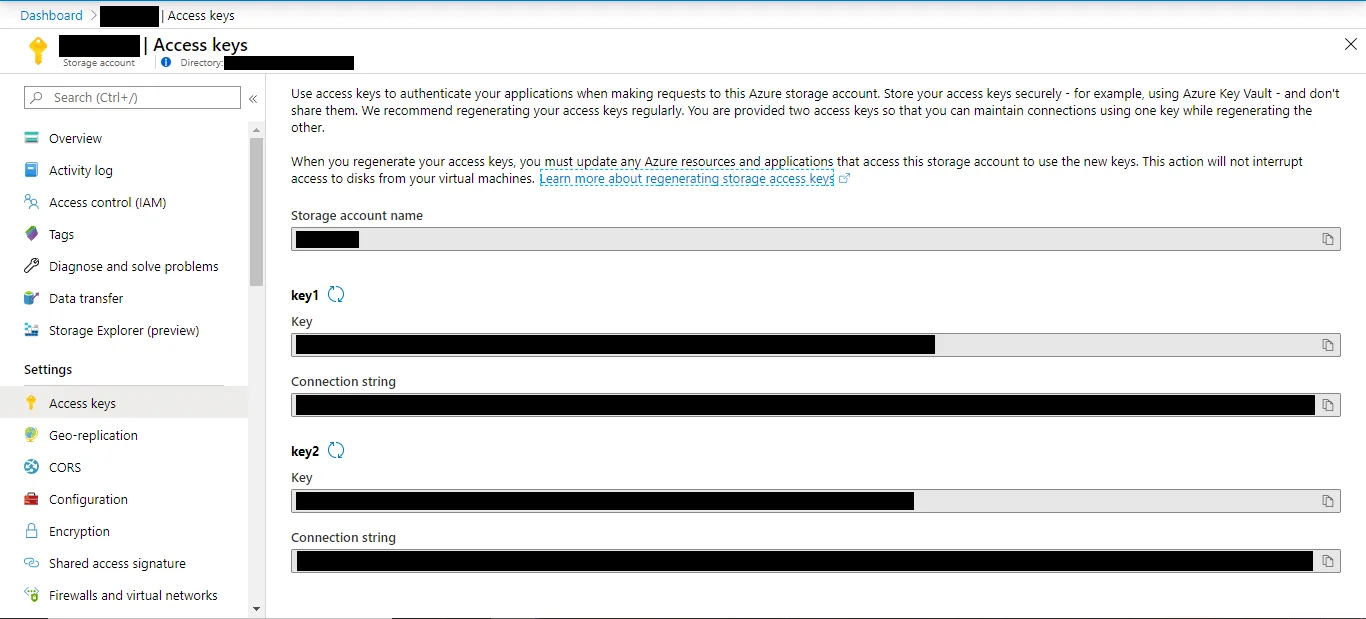Open Learn more about regenerating keys link
Viewport: 1366px width, 619px height.
pyautogui.click(x=686, y=179)
